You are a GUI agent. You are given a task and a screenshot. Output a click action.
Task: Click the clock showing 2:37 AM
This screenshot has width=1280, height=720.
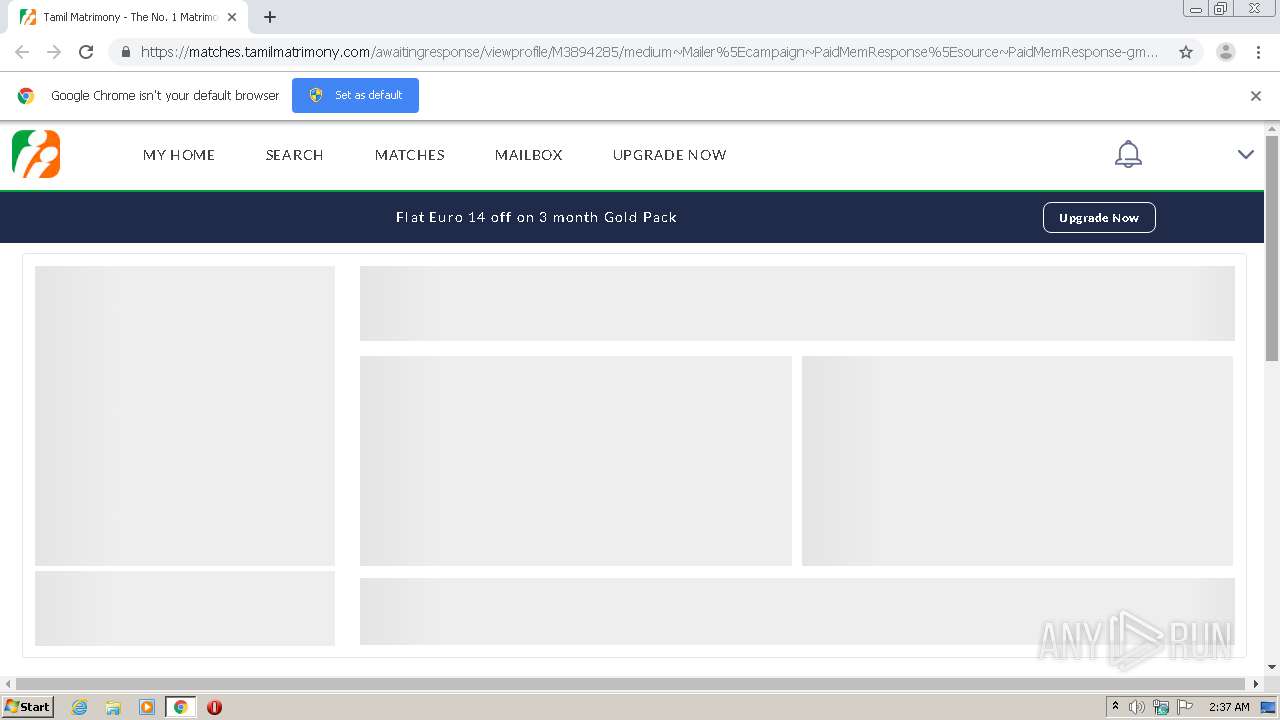coord(1229,707)
